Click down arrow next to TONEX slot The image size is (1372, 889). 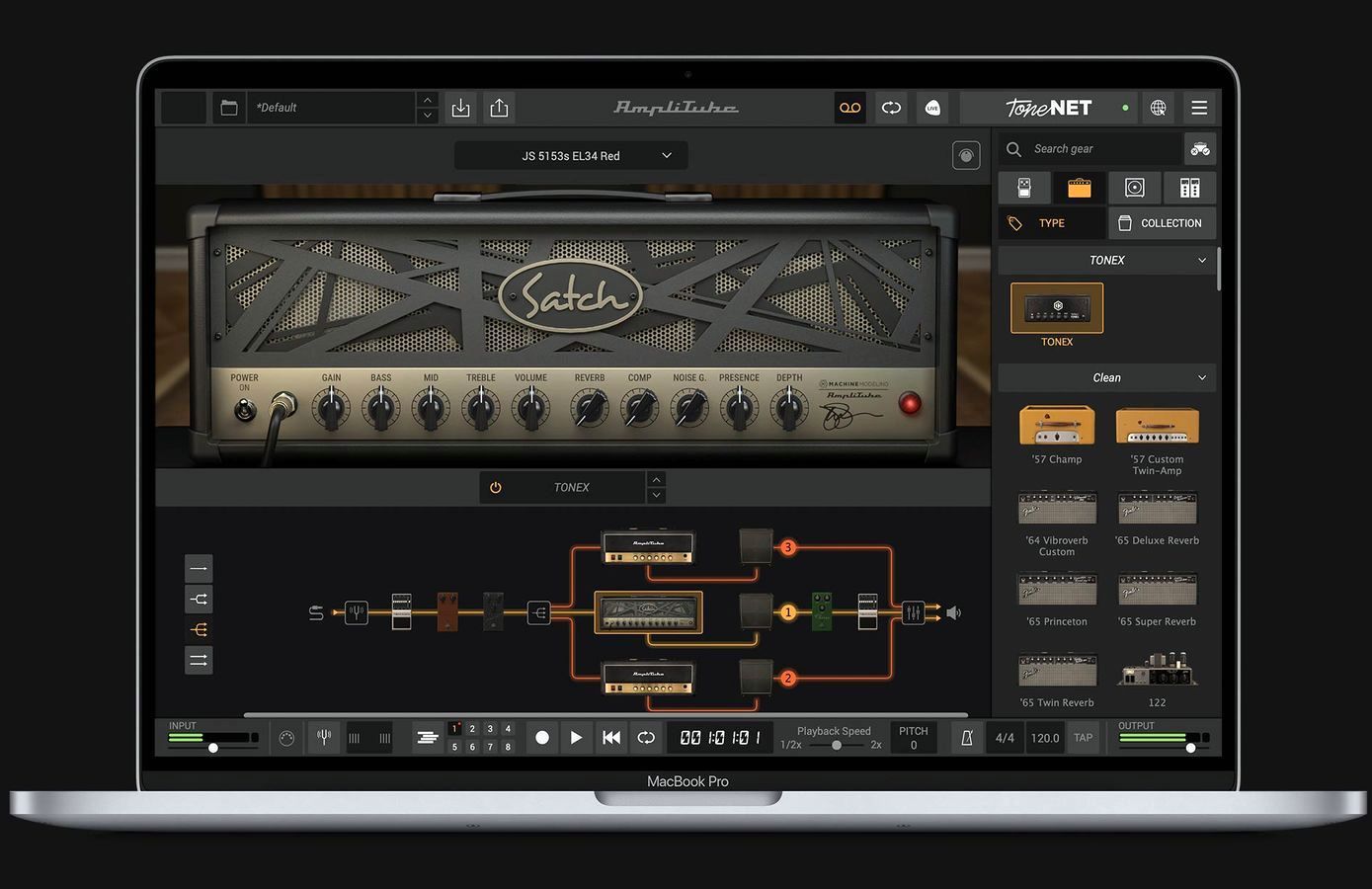[657, 495]
